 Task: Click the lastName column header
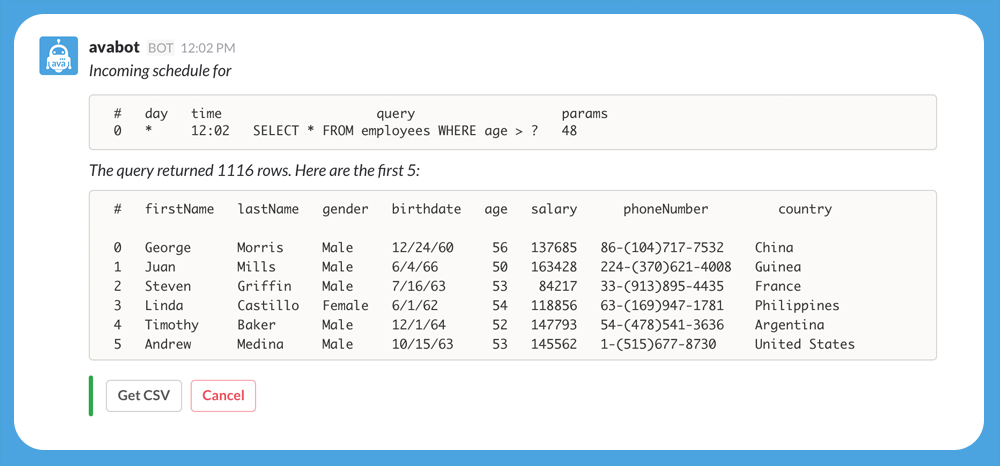click(268, 208)
